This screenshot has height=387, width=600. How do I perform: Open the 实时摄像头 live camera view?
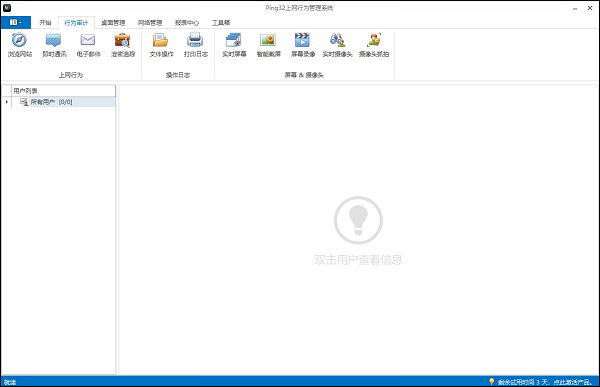pos(337,45)
